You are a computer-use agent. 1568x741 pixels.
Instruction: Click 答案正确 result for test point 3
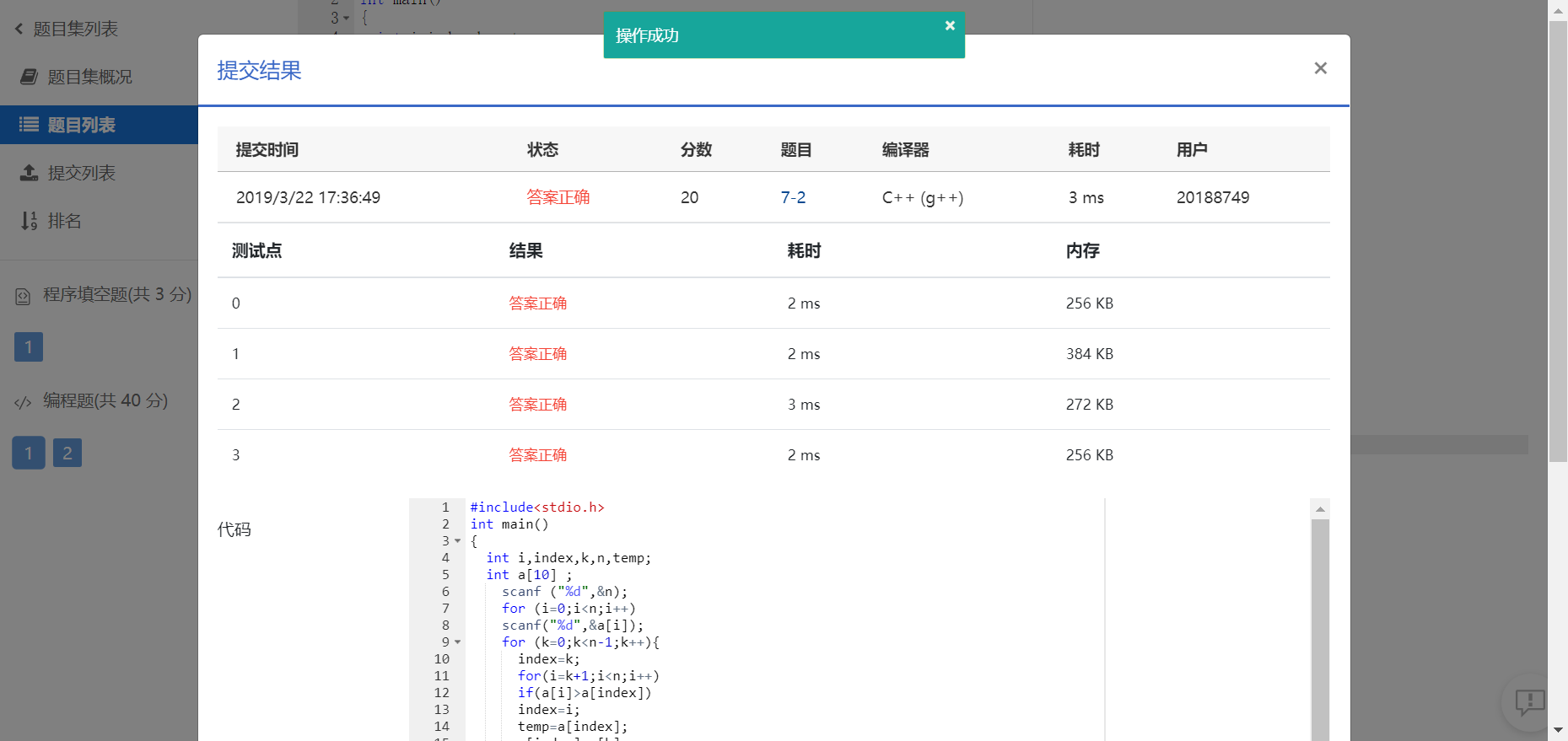(x=537, y=455)
